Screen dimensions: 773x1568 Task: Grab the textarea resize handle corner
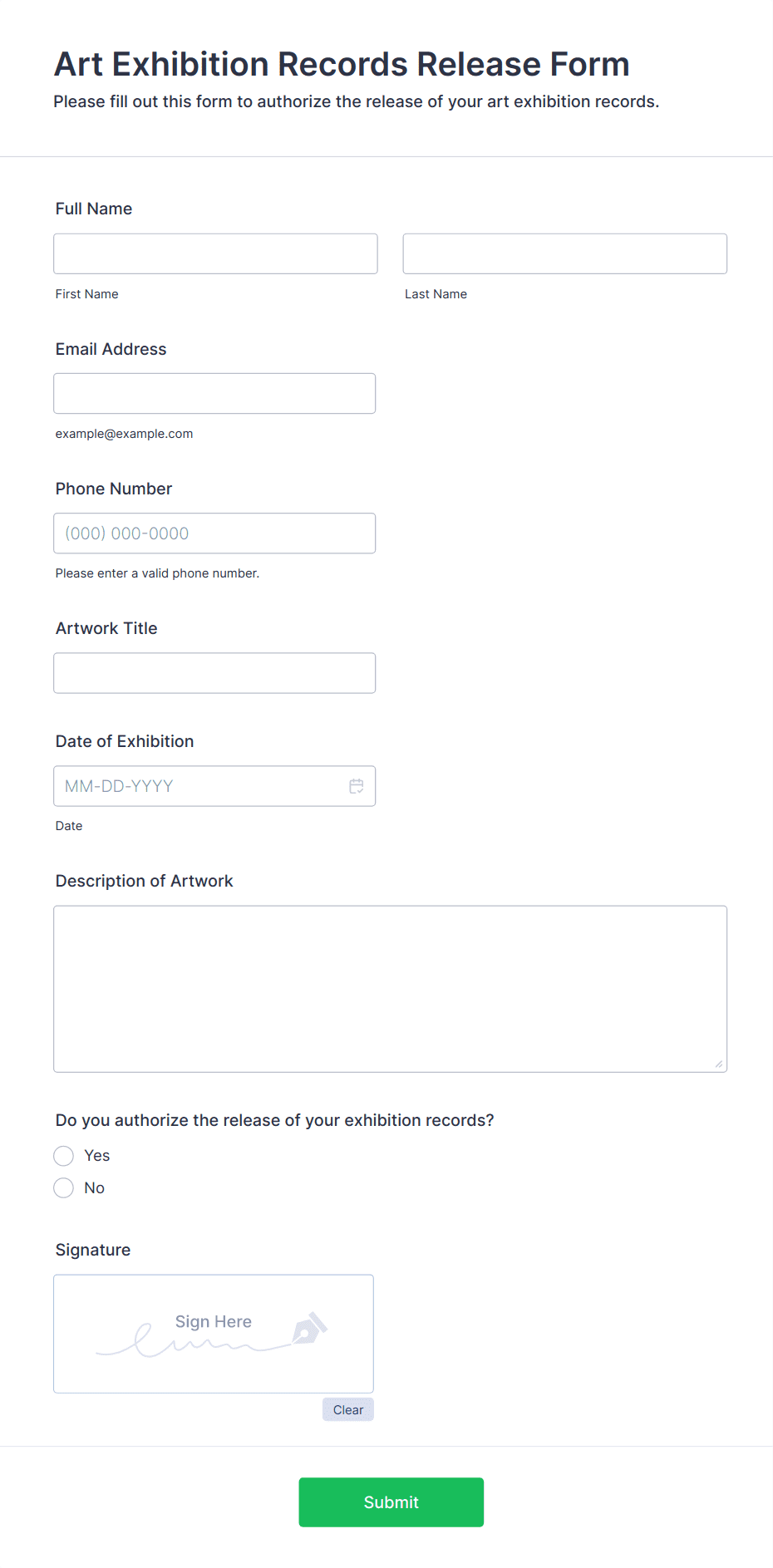[719, 1064]
